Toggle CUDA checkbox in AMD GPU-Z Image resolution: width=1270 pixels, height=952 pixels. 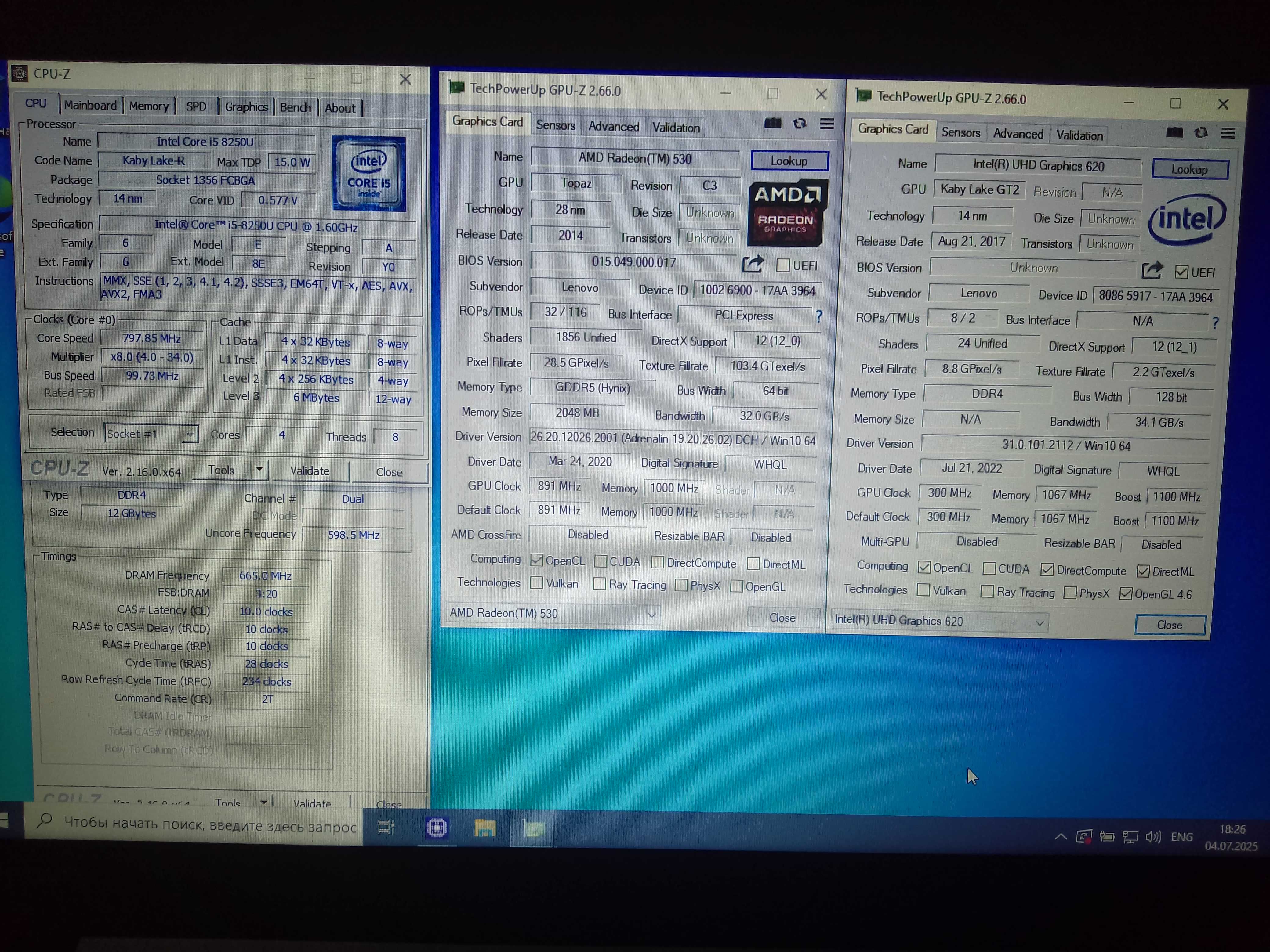601,561
